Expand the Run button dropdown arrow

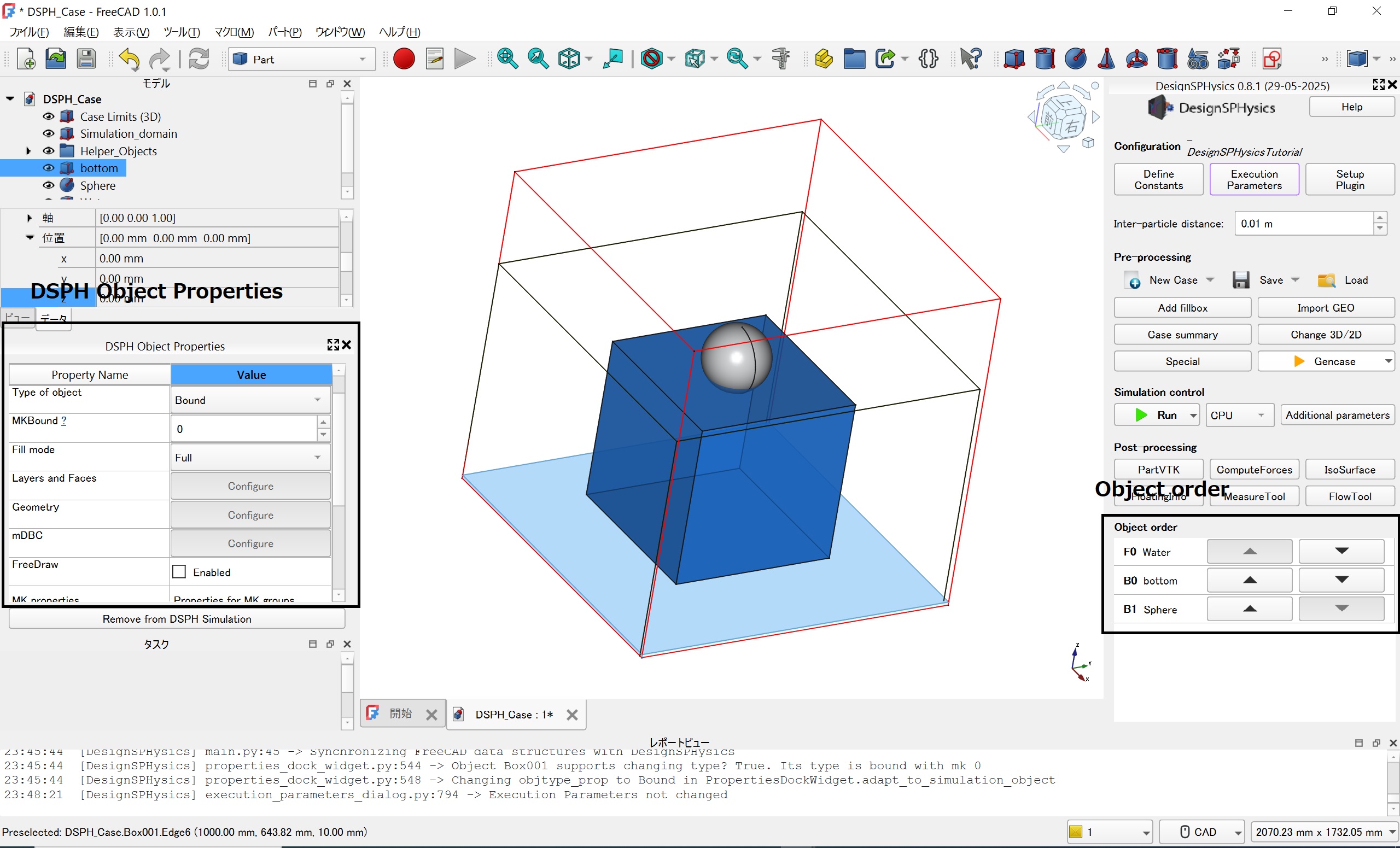[x=1193, y=416]
